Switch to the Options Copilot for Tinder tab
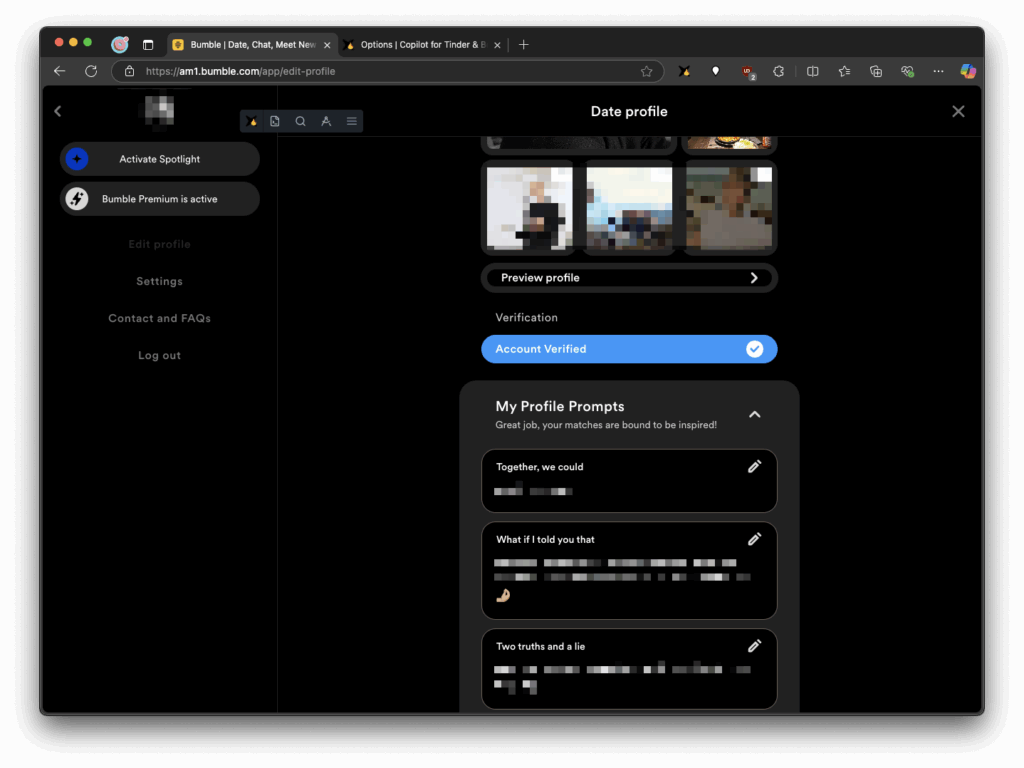 tap(423, 44)
